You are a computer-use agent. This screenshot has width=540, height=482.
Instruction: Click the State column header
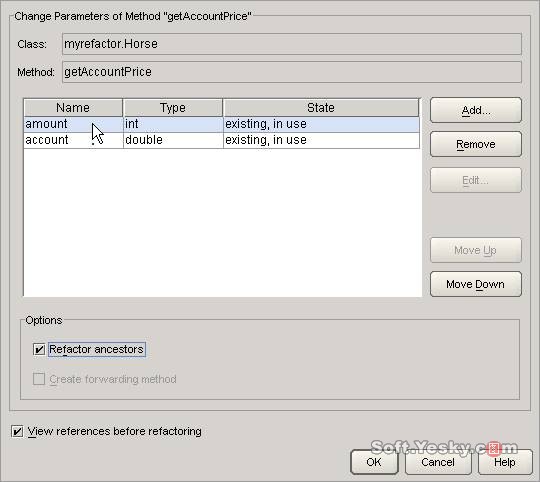321,108
